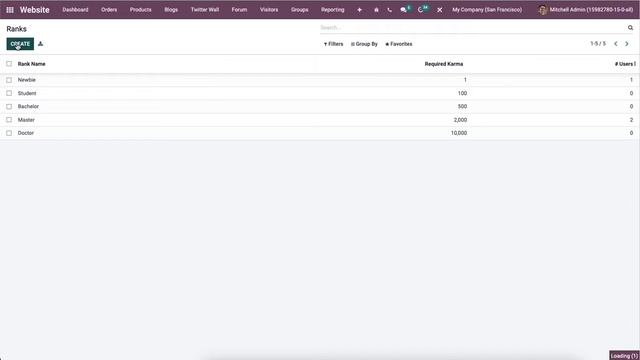Click the 1-5 / 5 pager counter
The image size is (640, 360).
[598, 44]
